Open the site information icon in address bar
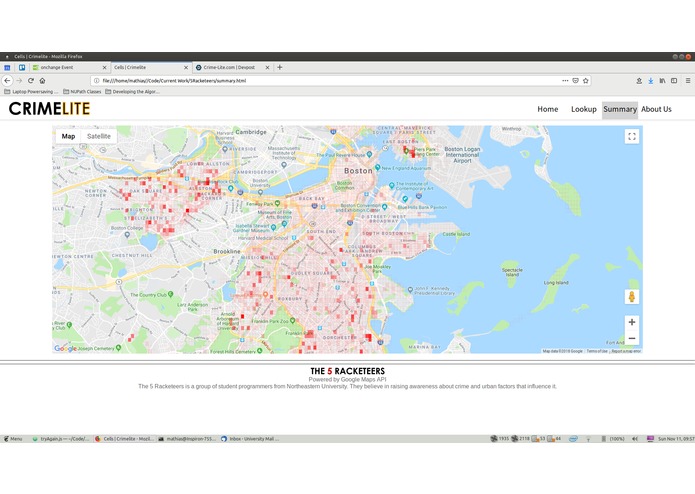Image resolution: width=695 pixels, height=494 pixels. point(96,81)
